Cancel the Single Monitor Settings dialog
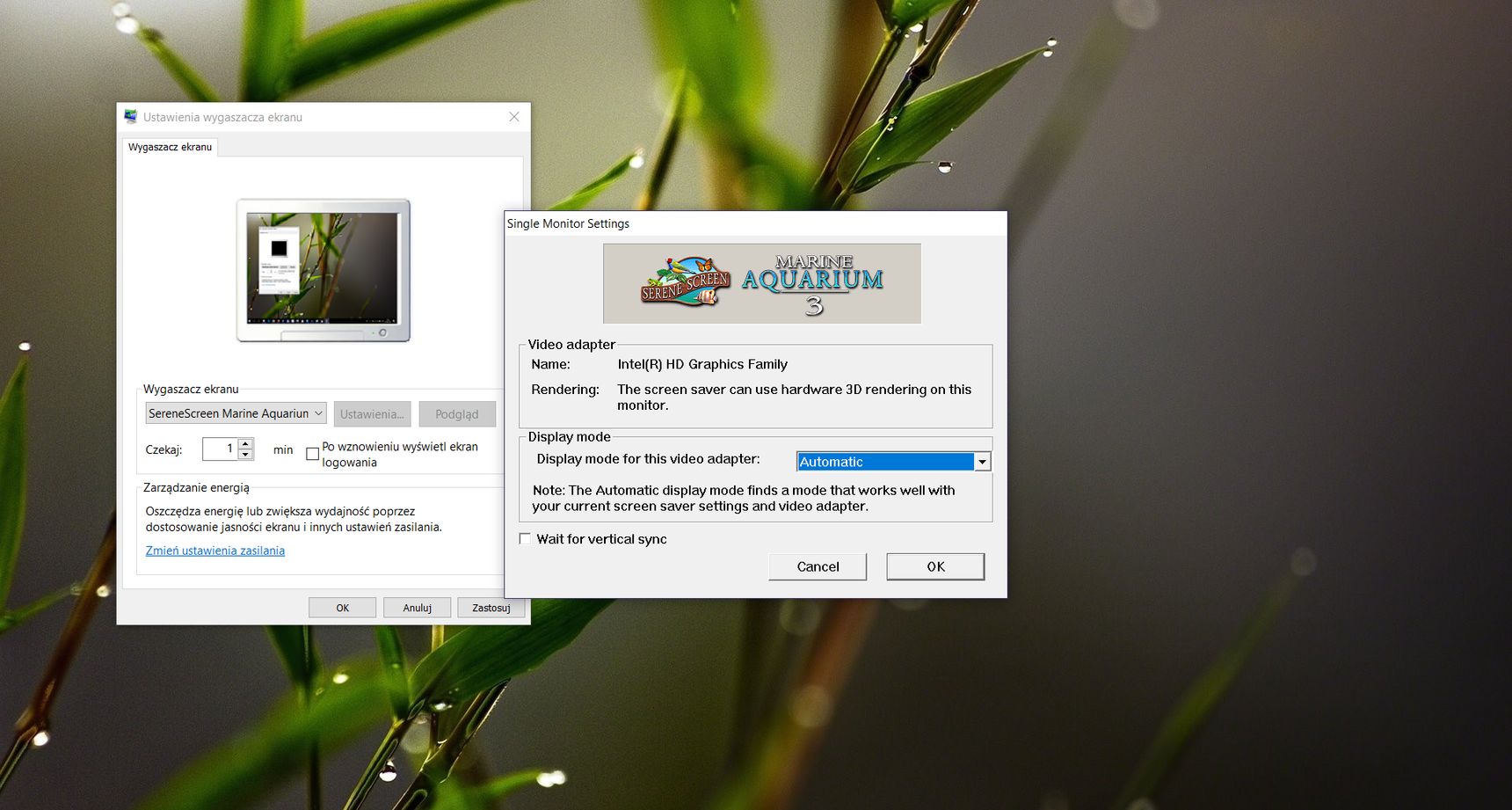 818,566
